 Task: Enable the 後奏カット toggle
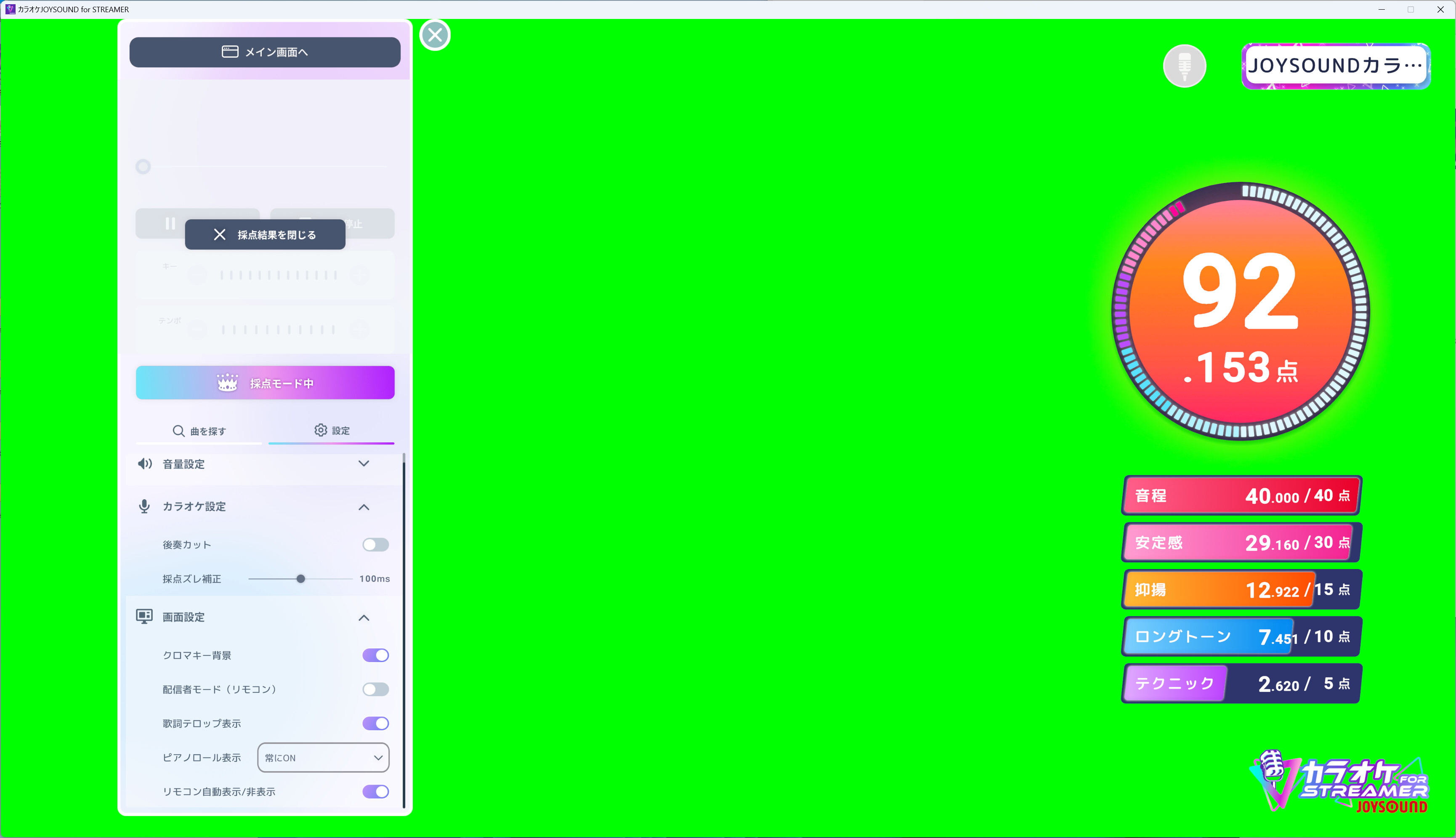(x=375, y=544)
